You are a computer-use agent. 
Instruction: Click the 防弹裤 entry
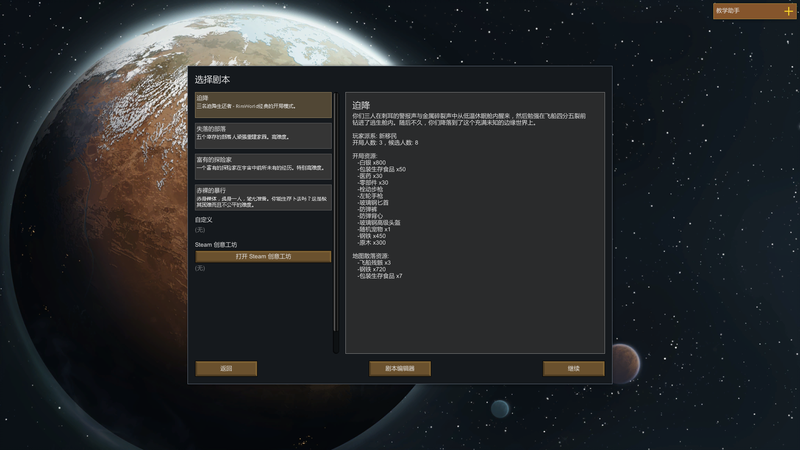(x=367, y=209)
